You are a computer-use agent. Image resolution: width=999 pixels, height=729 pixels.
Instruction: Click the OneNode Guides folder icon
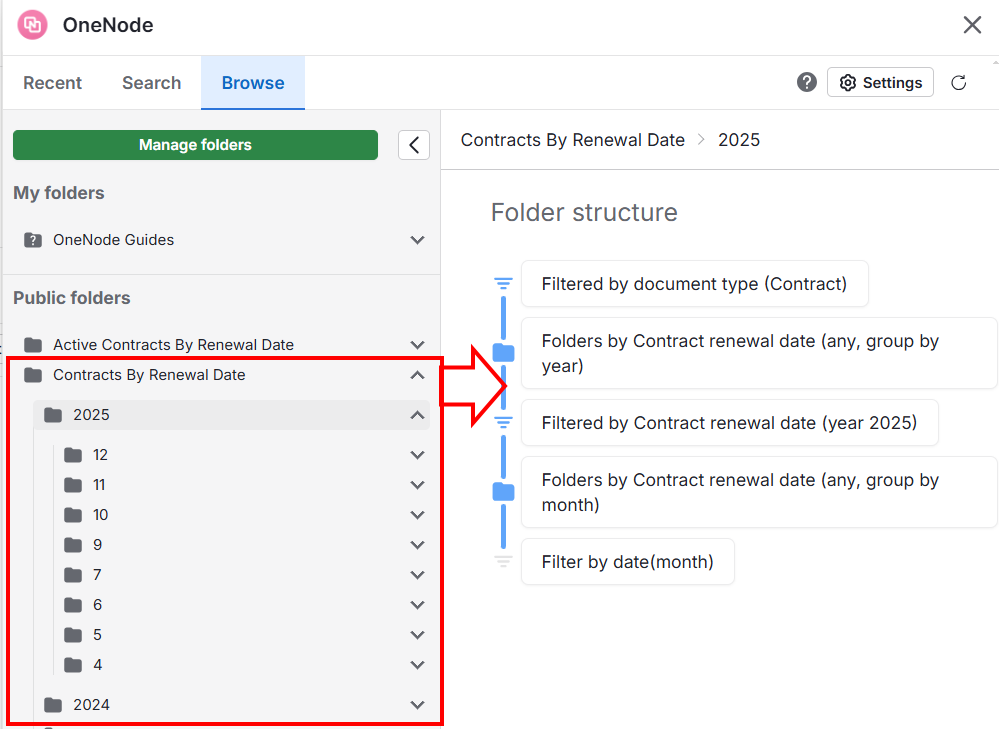pyautogui.click(x=33, y=240)
